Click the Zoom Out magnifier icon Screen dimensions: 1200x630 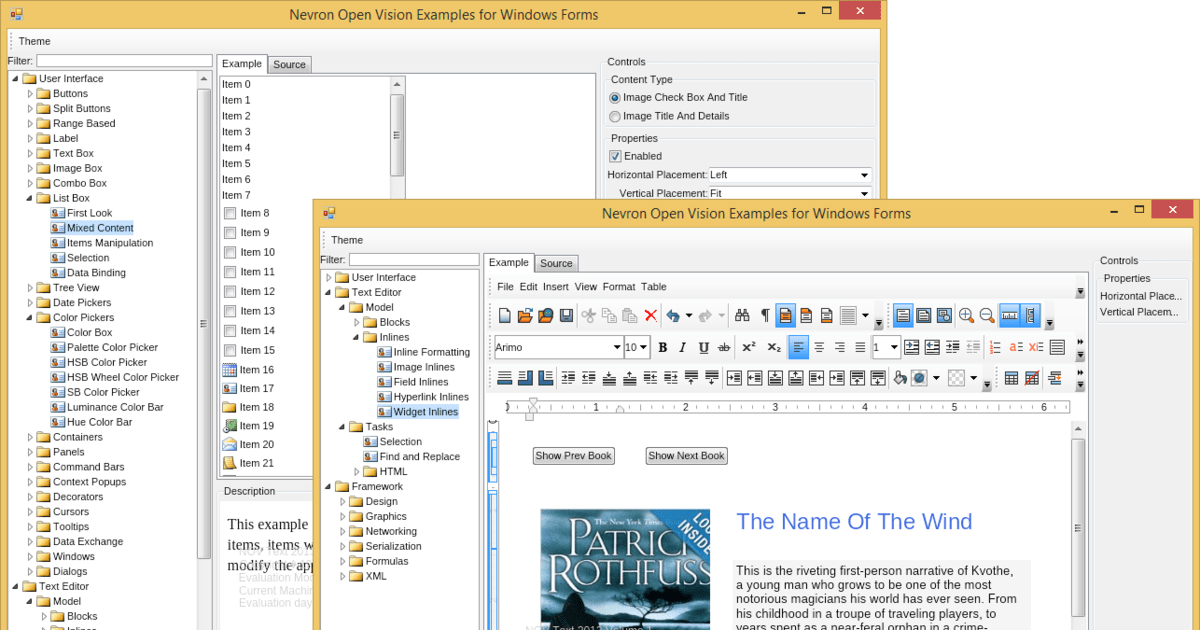point(987,315)
